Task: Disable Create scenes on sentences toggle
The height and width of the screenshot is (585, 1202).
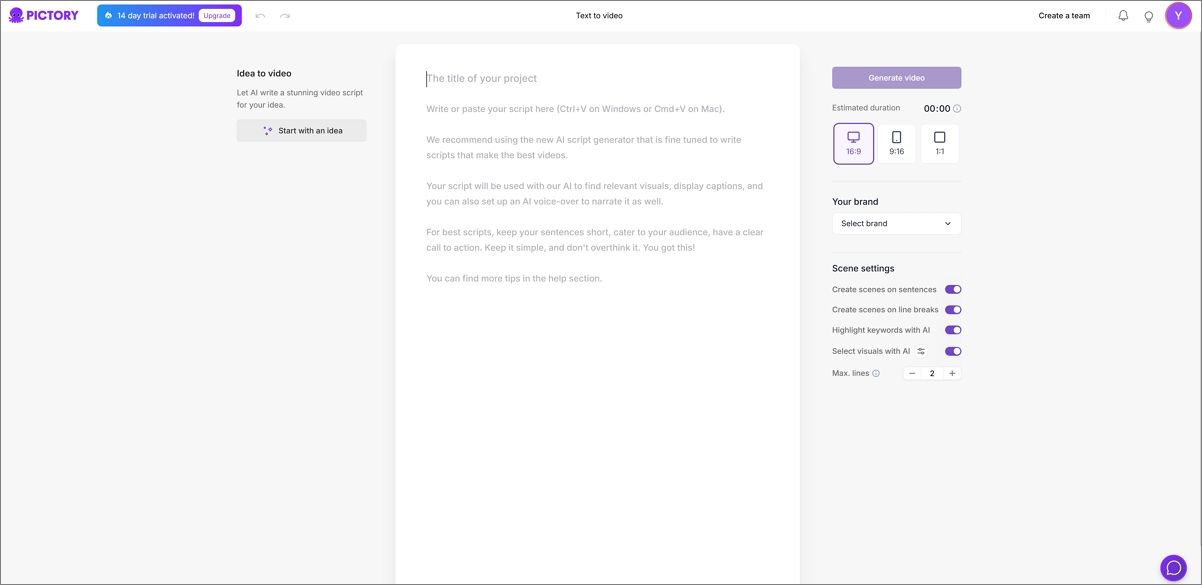Action: (953, 290)
